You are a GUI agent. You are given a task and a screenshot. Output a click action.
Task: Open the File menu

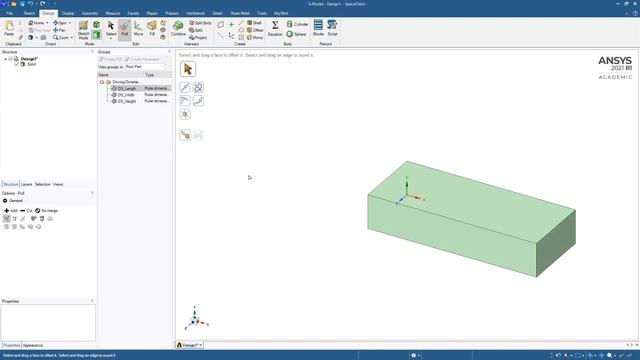(x=9, y=13)
